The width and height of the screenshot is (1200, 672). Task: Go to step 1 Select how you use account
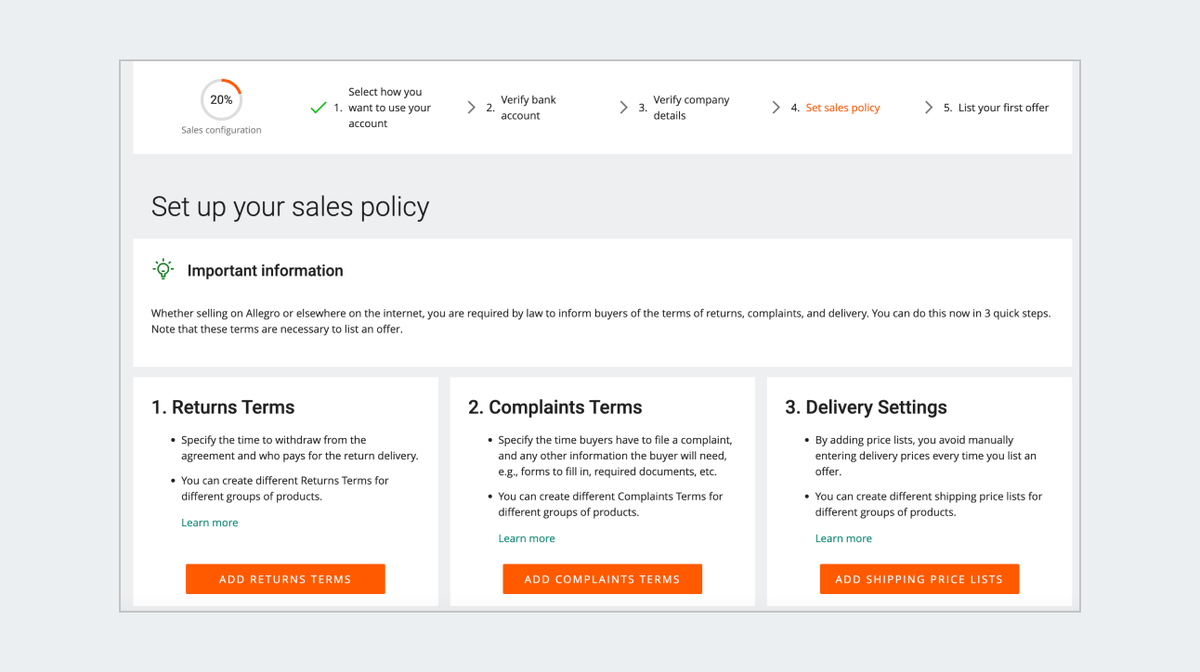tap(389, 108)
